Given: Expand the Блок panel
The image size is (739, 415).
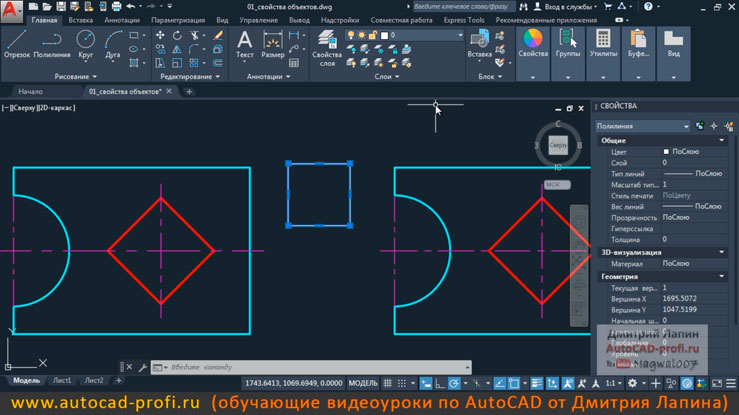Looking at the screenshot, I should (x=490, y=76).
